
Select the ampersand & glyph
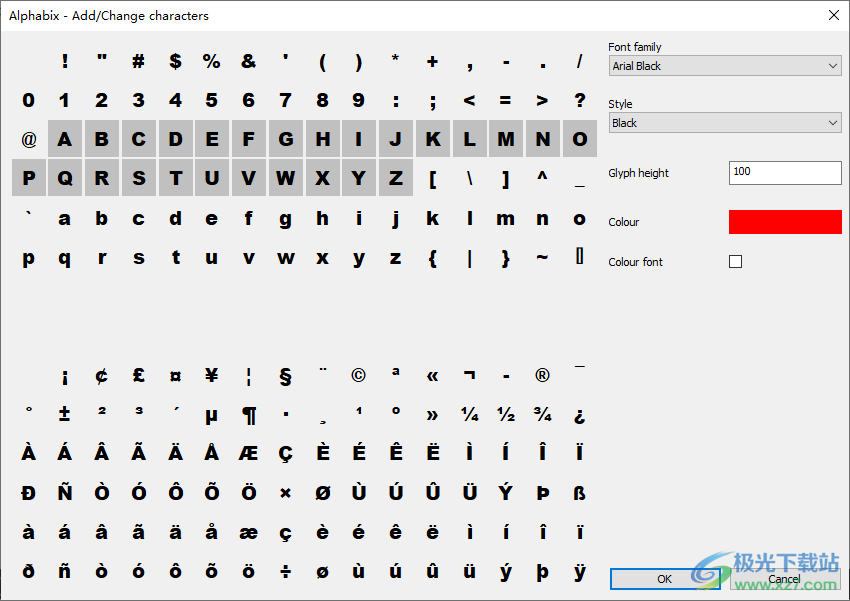click(x=248, y=61)
